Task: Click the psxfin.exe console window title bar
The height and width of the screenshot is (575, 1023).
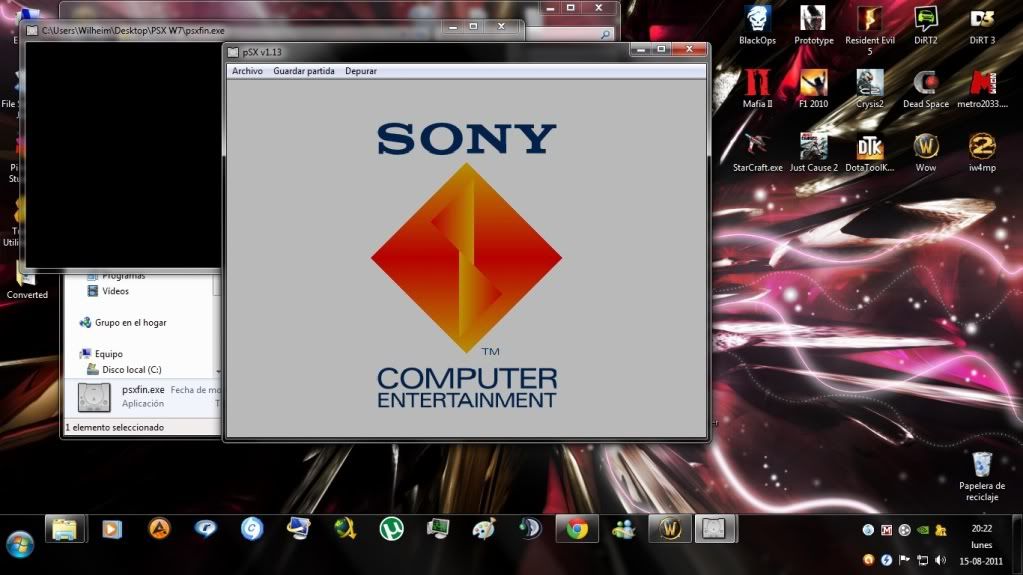Action: point(235,30)
